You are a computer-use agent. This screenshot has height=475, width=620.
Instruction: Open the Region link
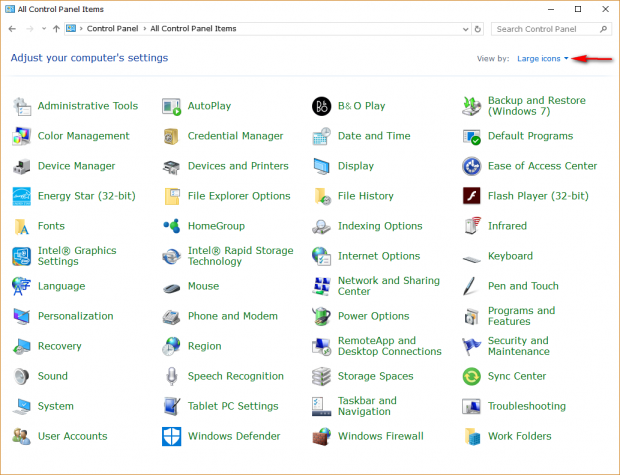tap(204, 346)
